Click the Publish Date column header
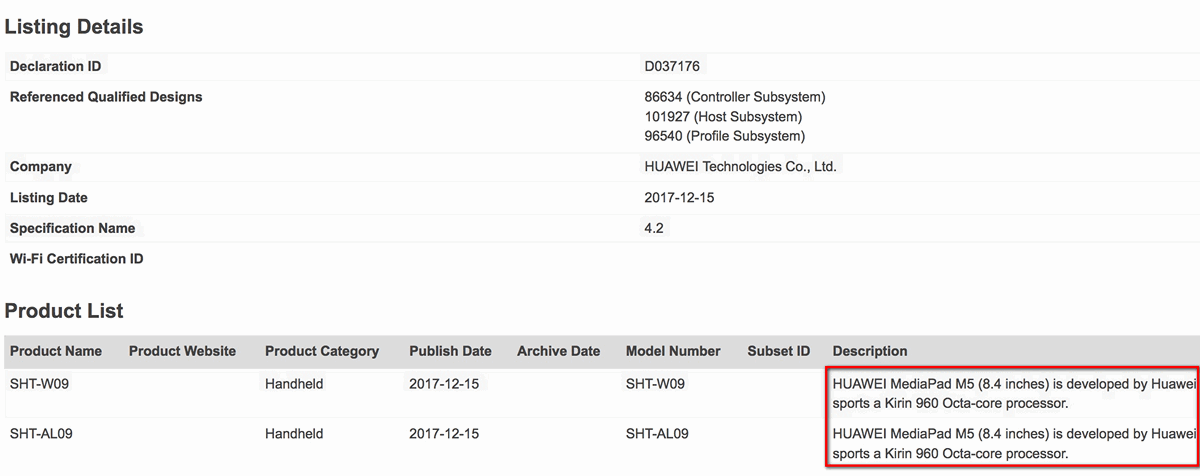Screen dimensions: 1200x476 coord(451,351)
